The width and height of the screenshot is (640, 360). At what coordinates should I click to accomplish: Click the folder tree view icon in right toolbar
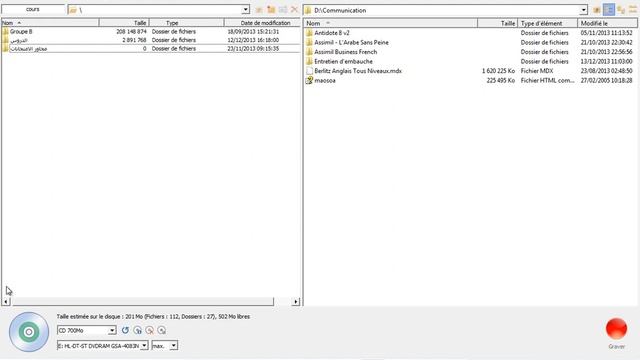point(621,10)
